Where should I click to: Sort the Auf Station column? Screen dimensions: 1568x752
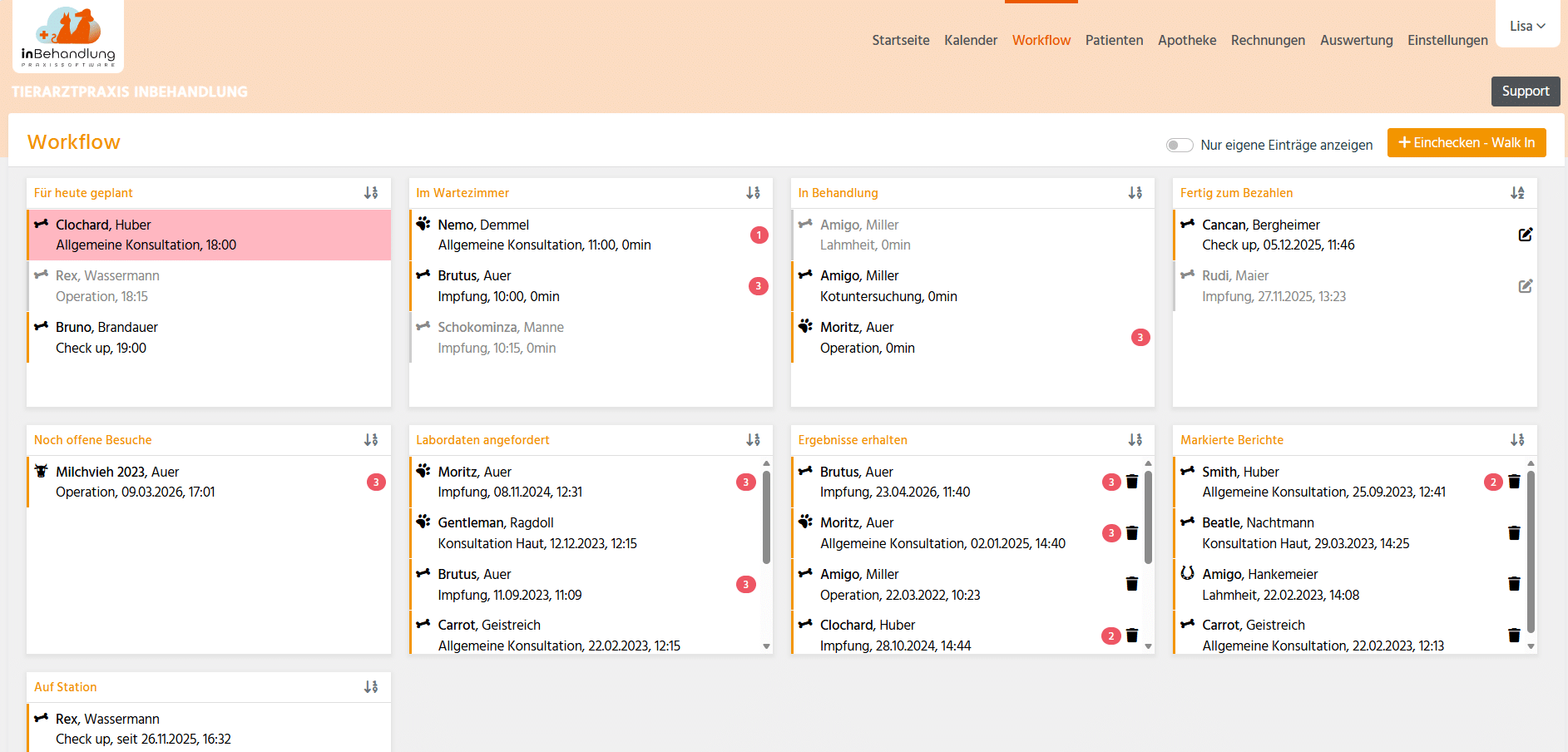[x=371, y=687]
